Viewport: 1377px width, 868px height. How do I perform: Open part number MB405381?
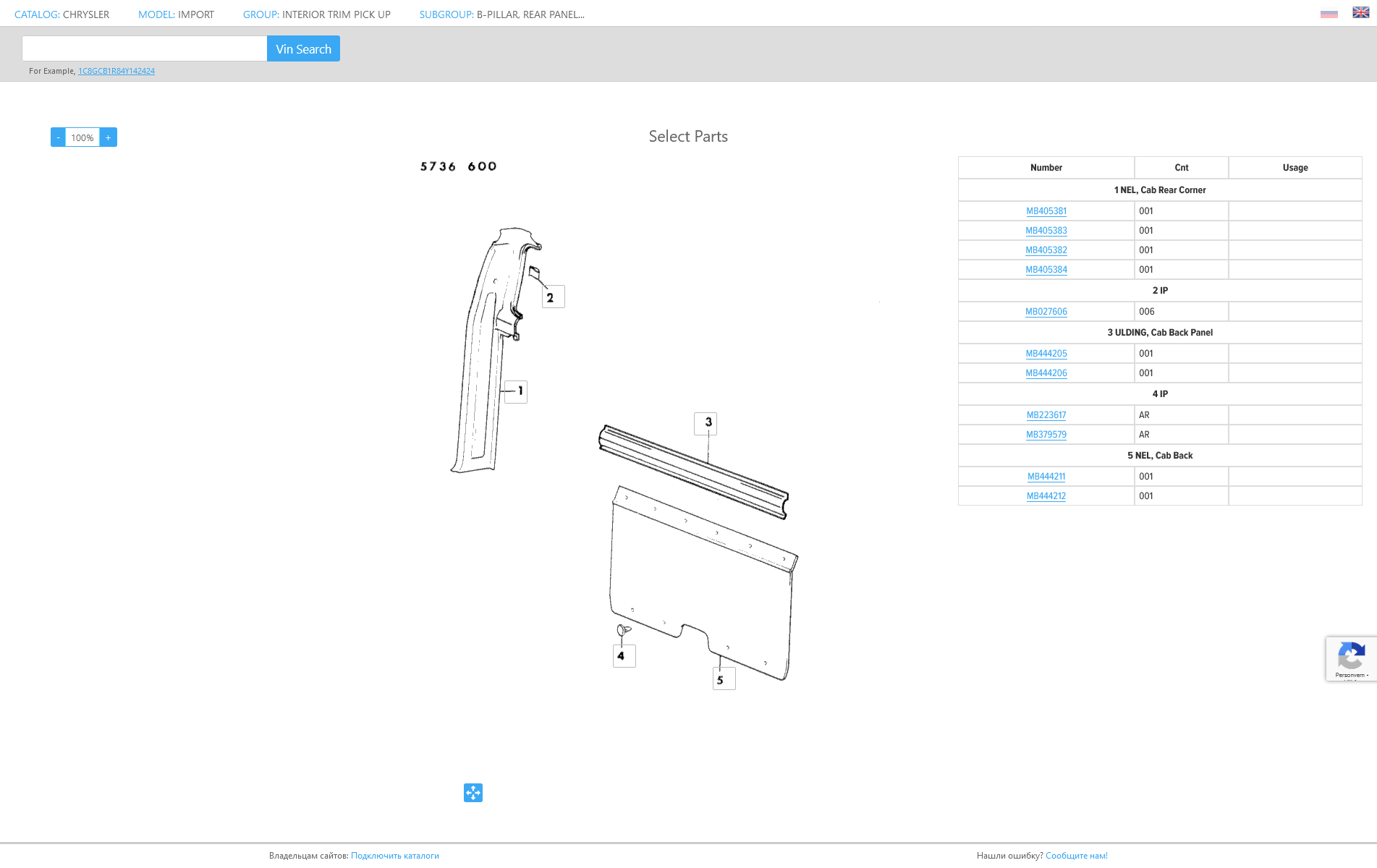click(x=1046, y=211)
